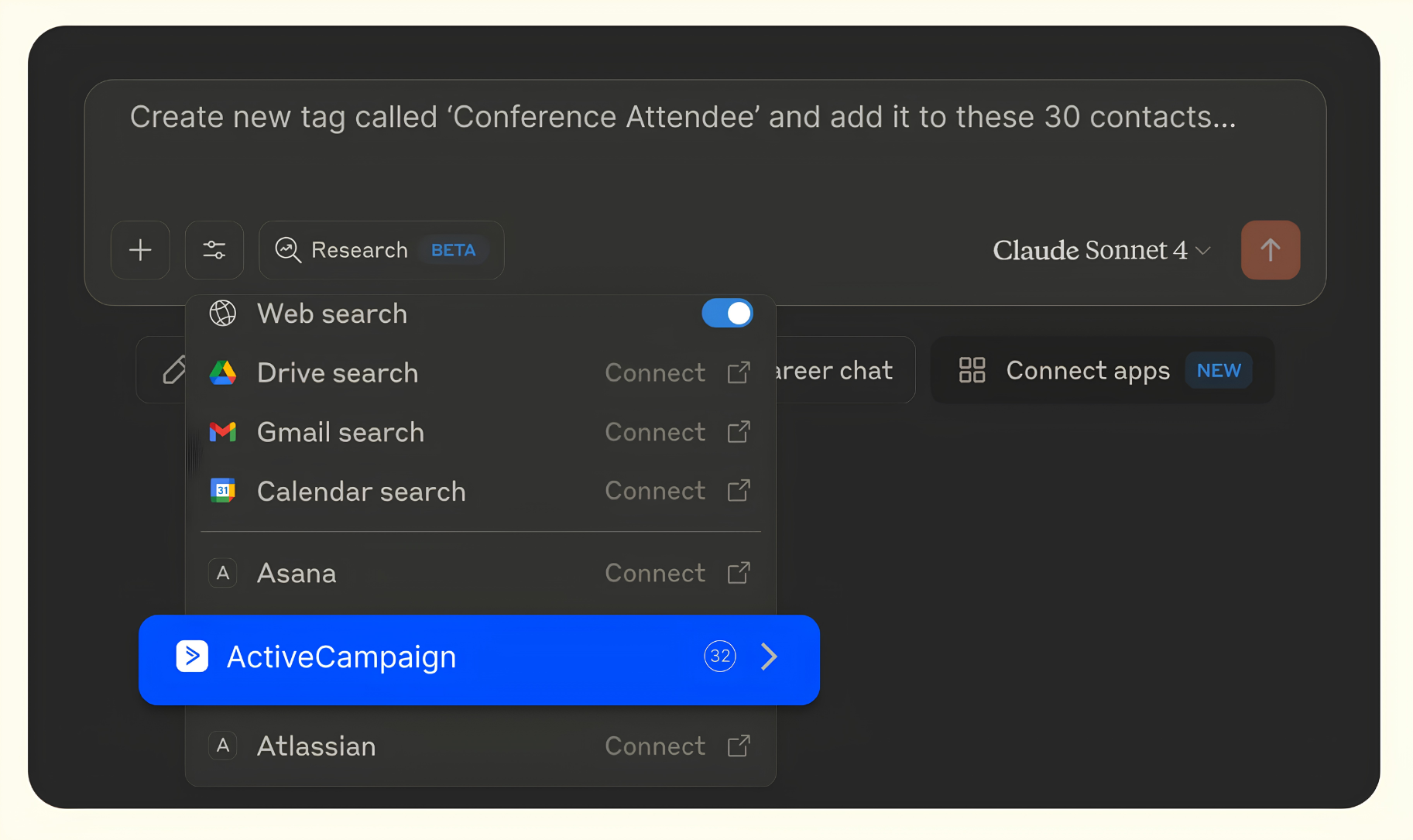Open the Atlassian external link icon
The image size is (1413, 840).
click(x=739, y=746)
